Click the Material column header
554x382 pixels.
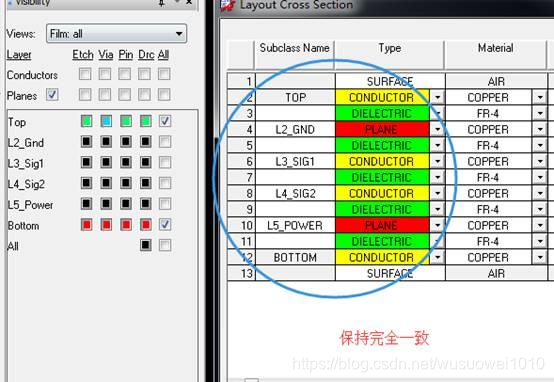point(496,55)
